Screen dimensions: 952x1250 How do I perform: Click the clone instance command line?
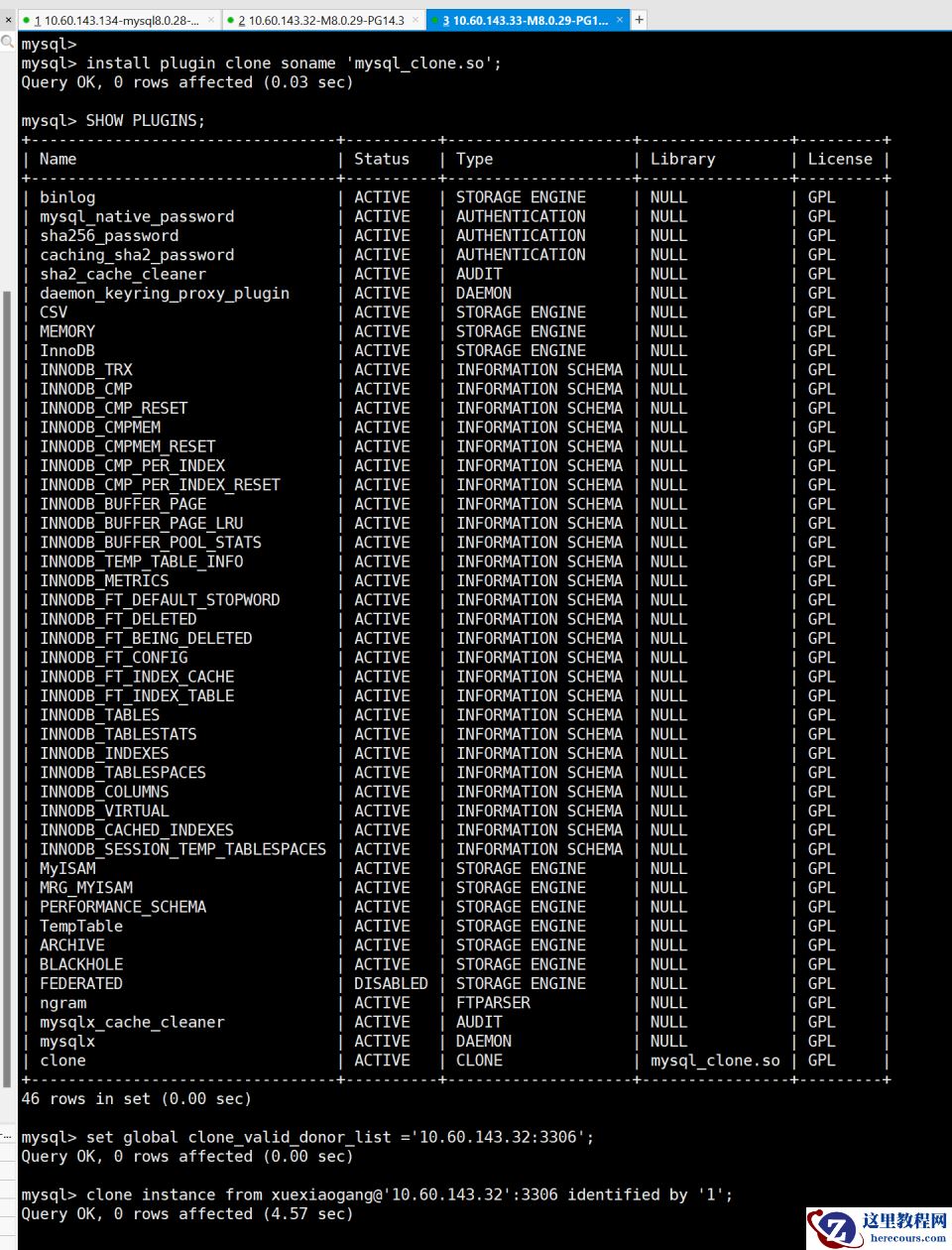coord(409,1194)
